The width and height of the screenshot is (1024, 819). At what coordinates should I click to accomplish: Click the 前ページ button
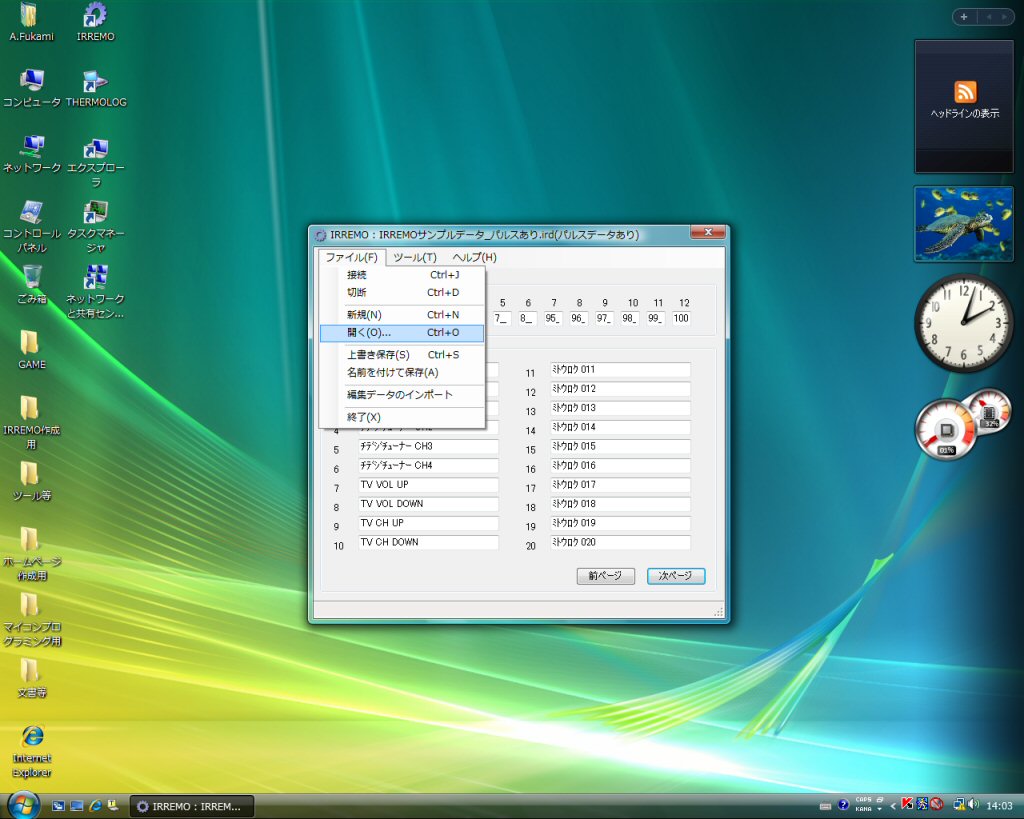605,576
